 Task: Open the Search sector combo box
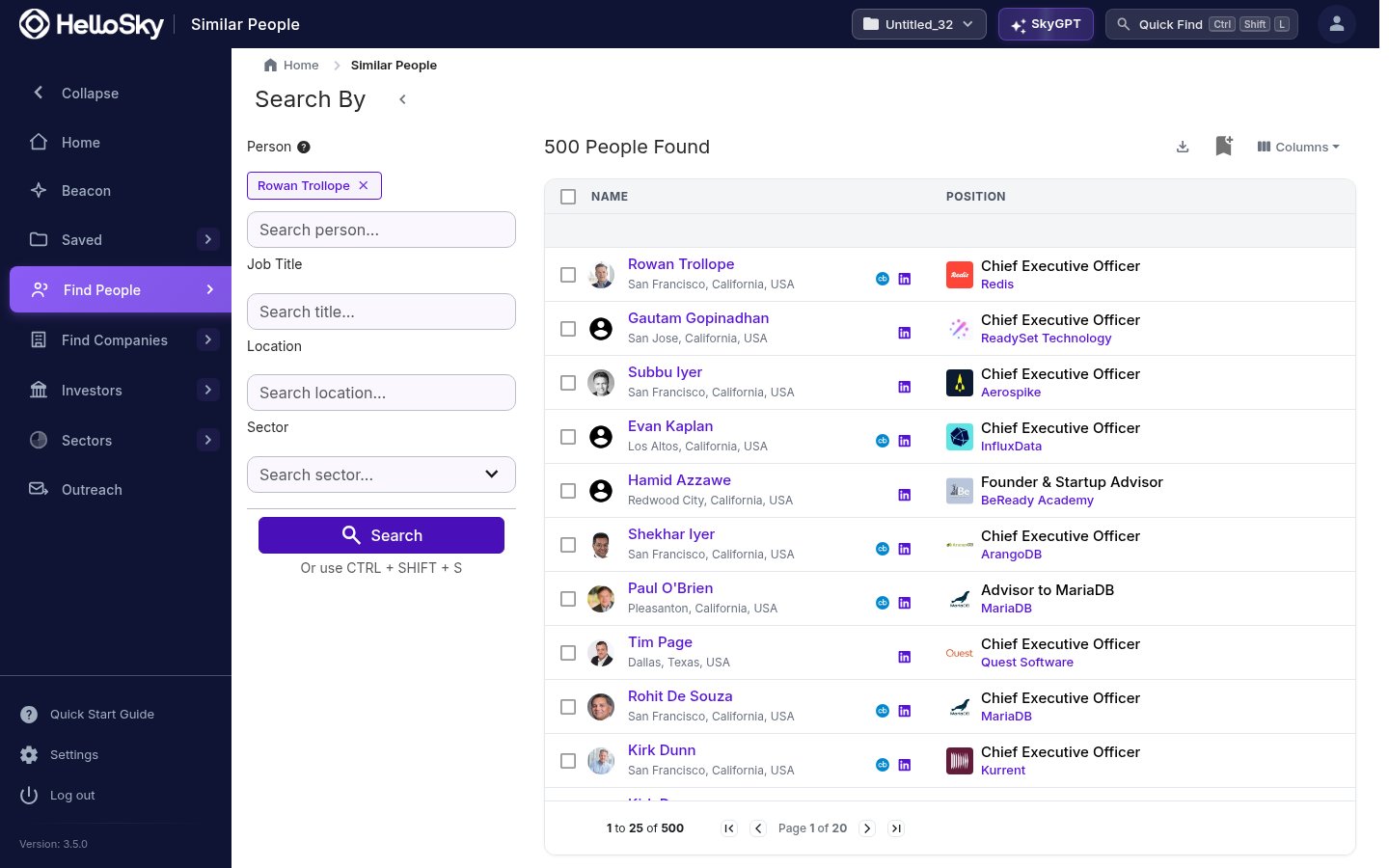[x=381, y=475]
